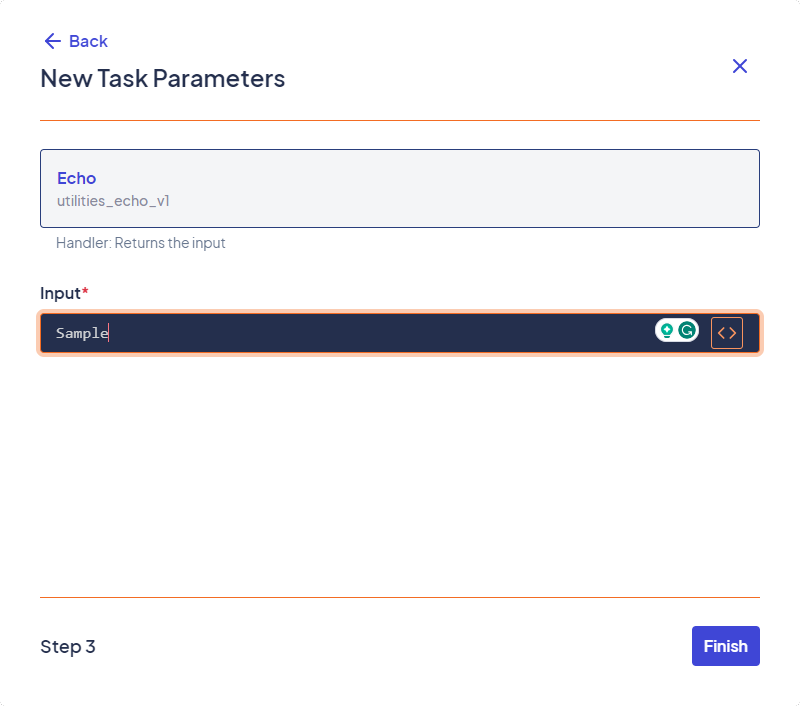This screenshot has width=800, height=706.
Task: Click the red required asterisk next to Input
Action: point(85,291)
